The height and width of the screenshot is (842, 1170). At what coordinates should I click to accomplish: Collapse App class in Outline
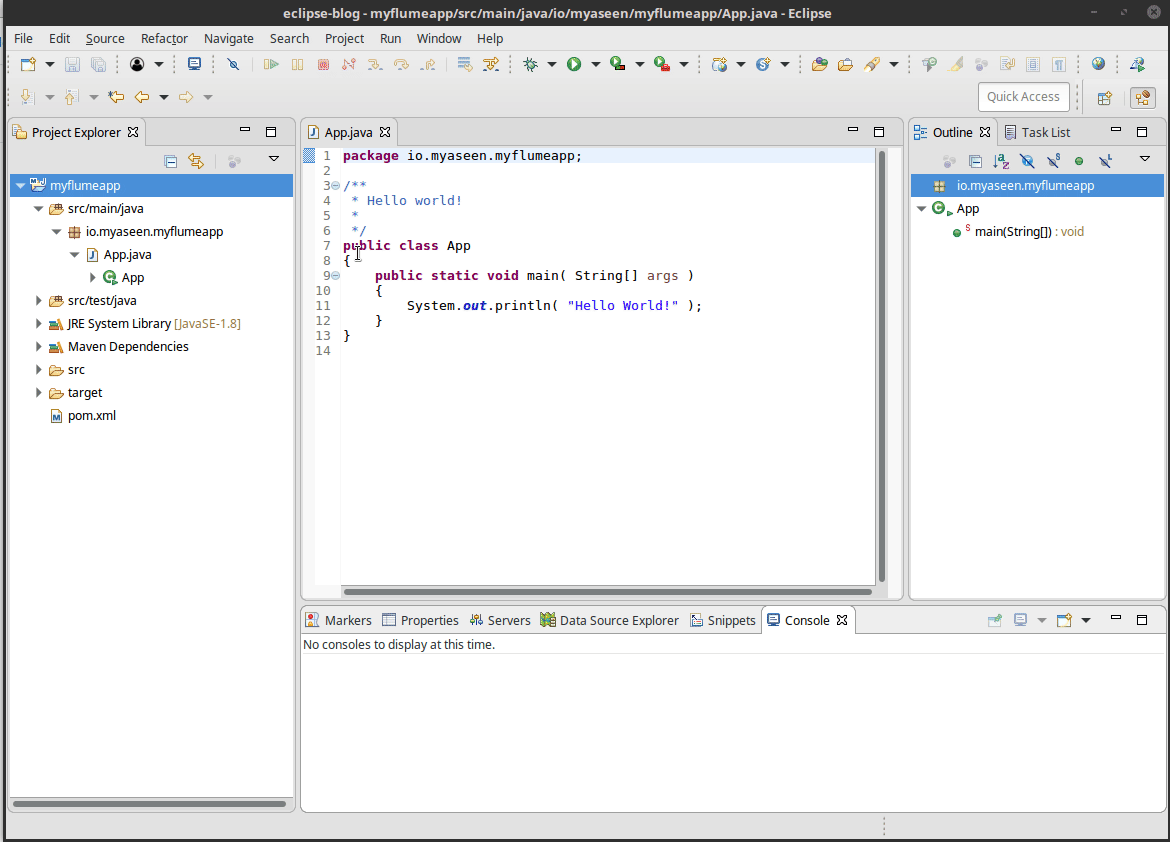pyautogui.click(x=922, y=208)
